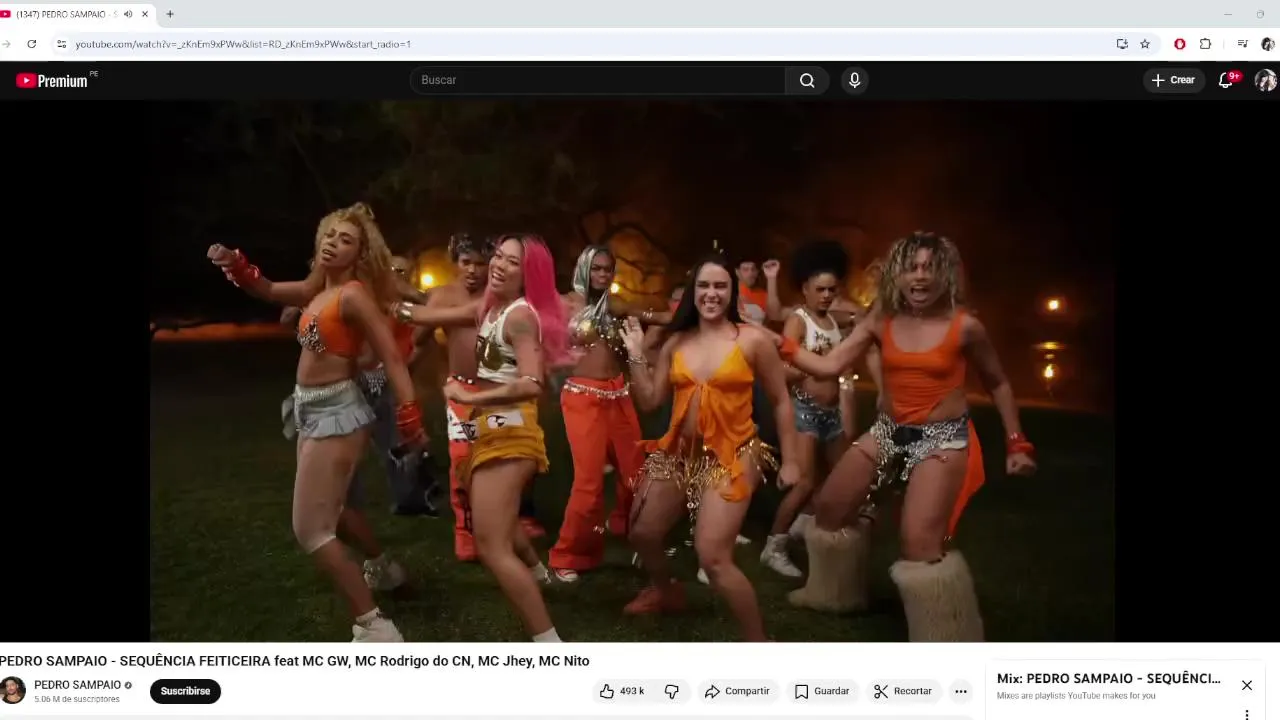Open PEDRO SAMPAIO channel avatar
Image resolution: width=1280 pixels, height=720 pixels.
[12, 690]
